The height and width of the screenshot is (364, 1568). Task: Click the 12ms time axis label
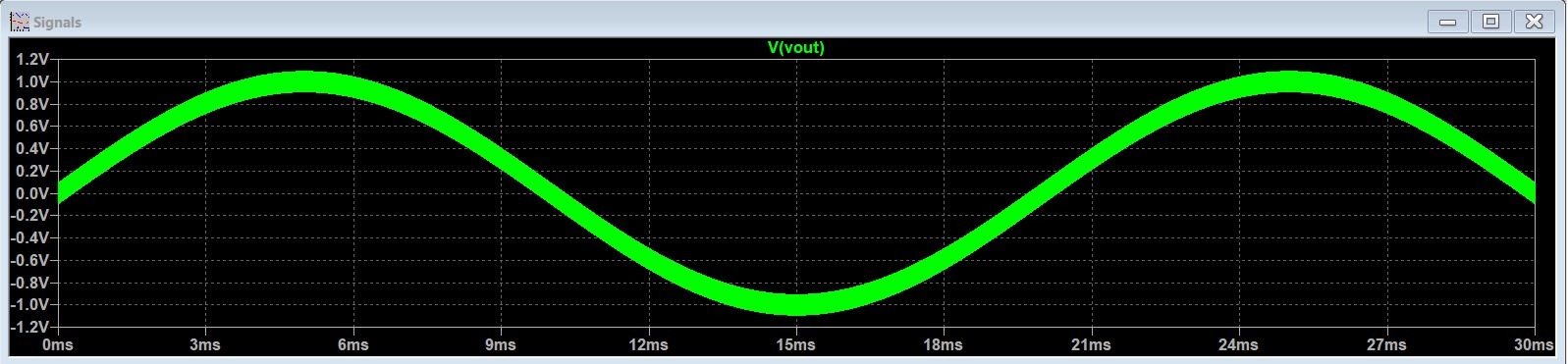(648, 344)
